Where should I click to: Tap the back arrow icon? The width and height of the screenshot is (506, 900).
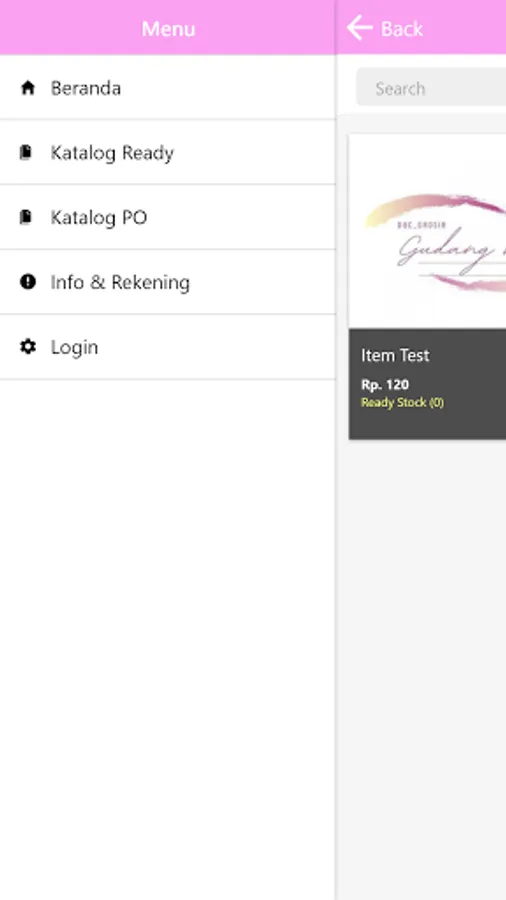point(360,28)
